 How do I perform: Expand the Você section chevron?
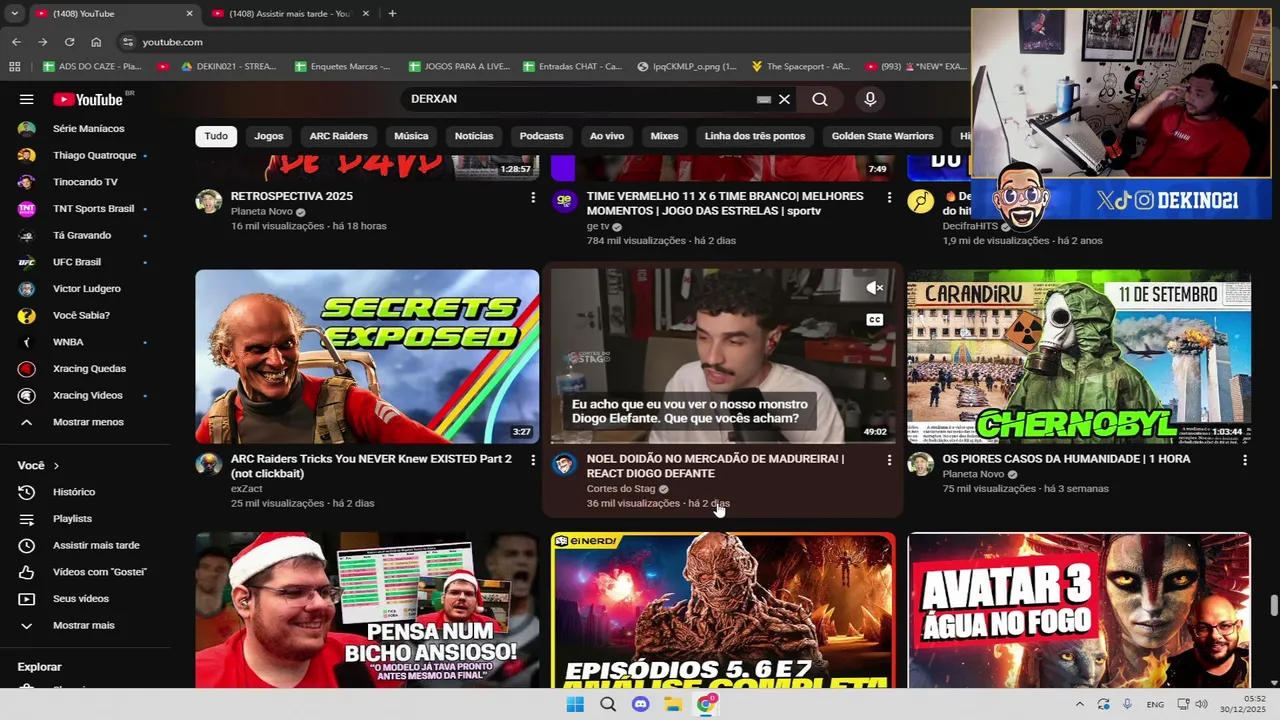coord(56,466)
